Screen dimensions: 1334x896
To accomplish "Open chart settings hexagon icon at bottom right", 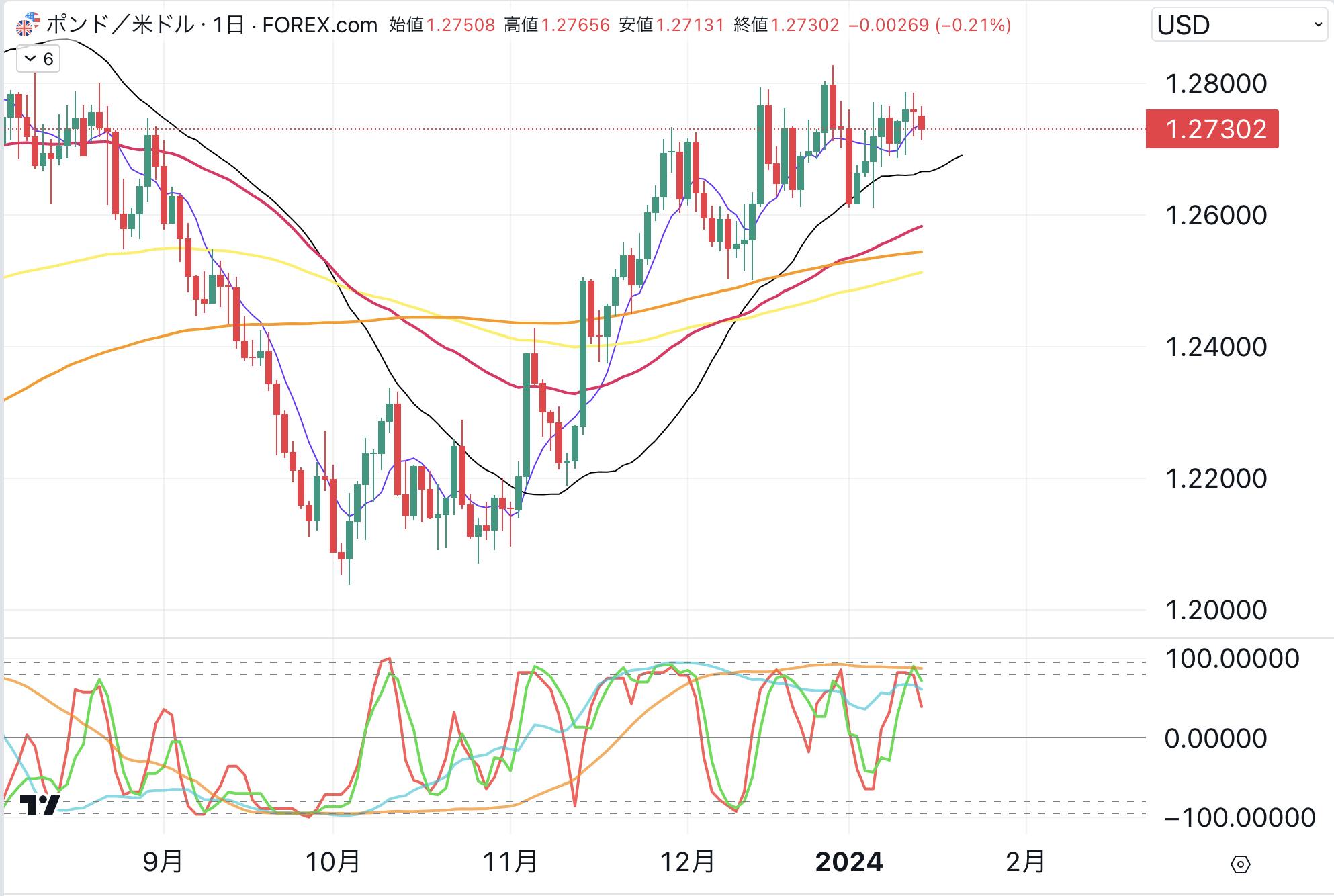I will coord(1240,864).
